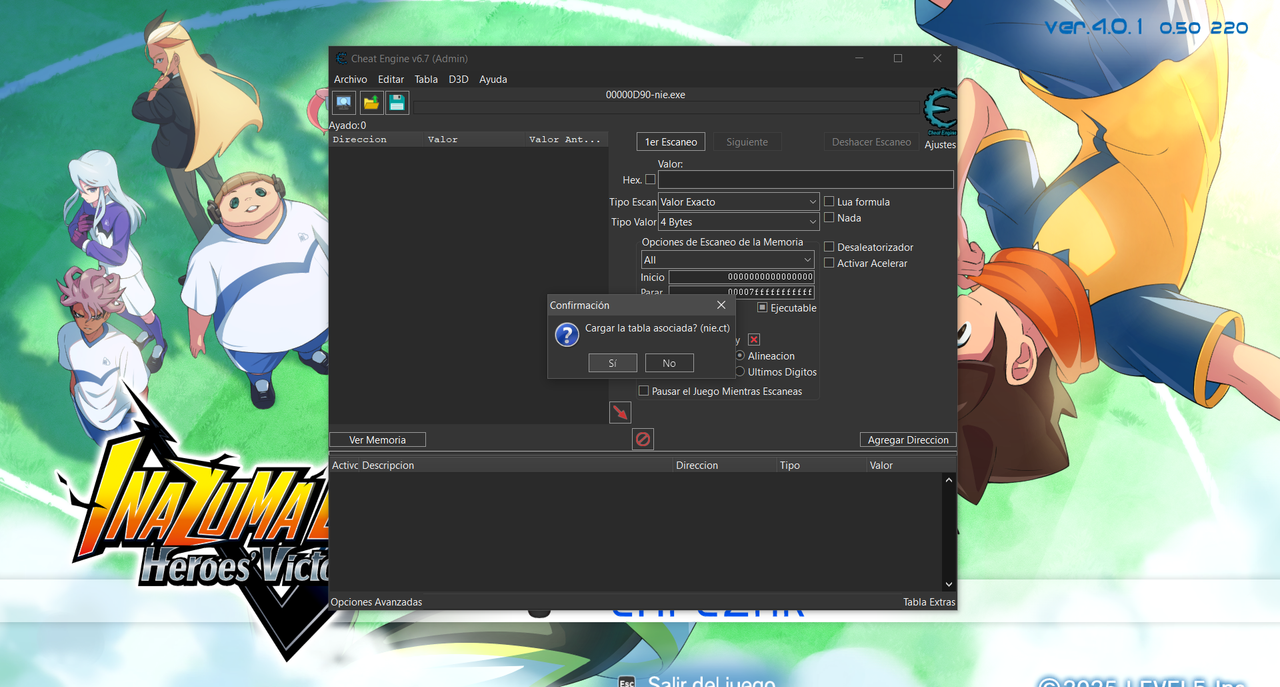Open Ajustes settings label

pos(940,145)
